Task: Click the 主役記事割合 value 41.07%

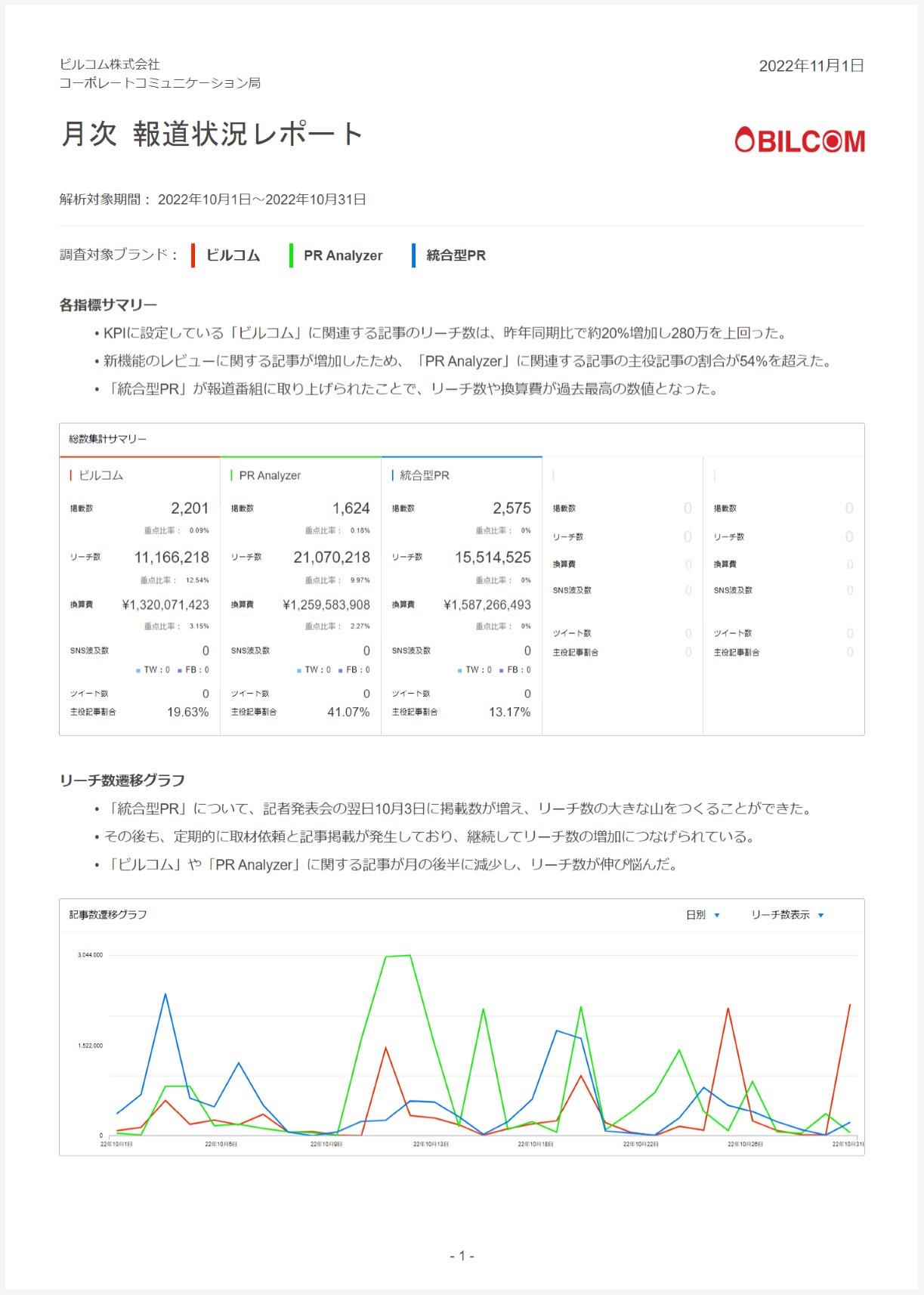Action: [x=348, y=712]
